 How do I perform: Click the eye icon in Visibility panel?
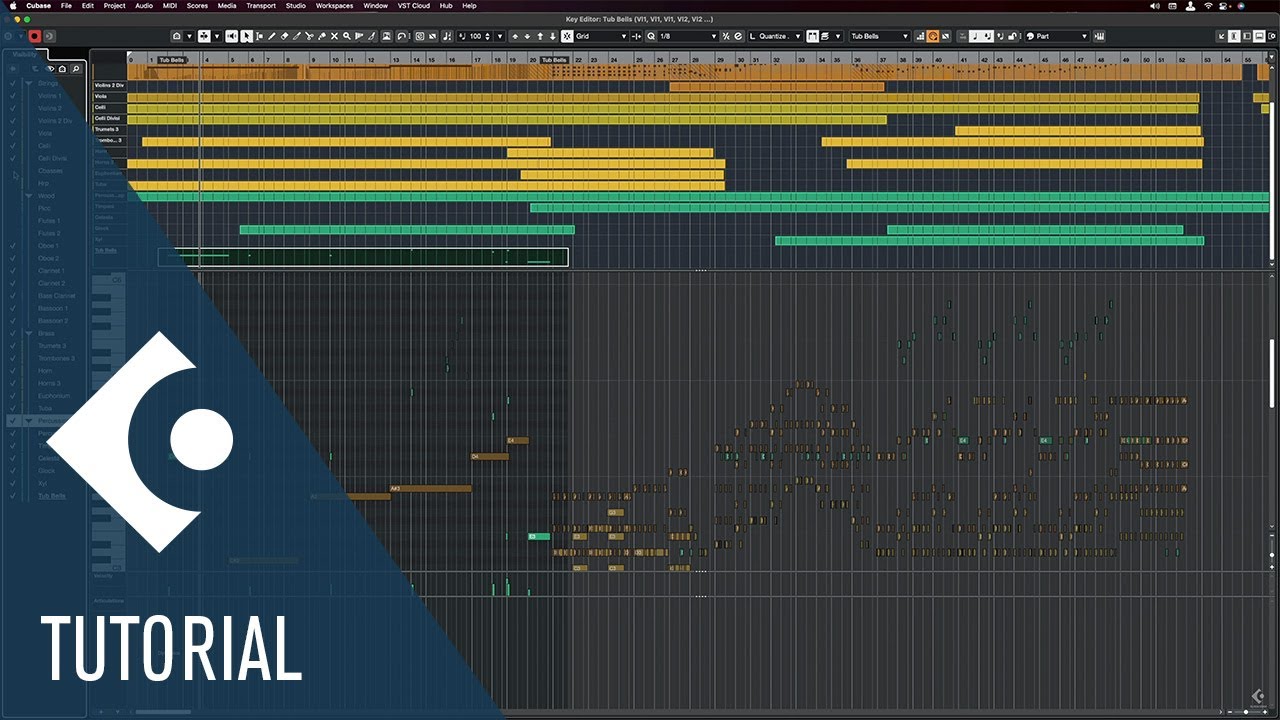(50, 69)
